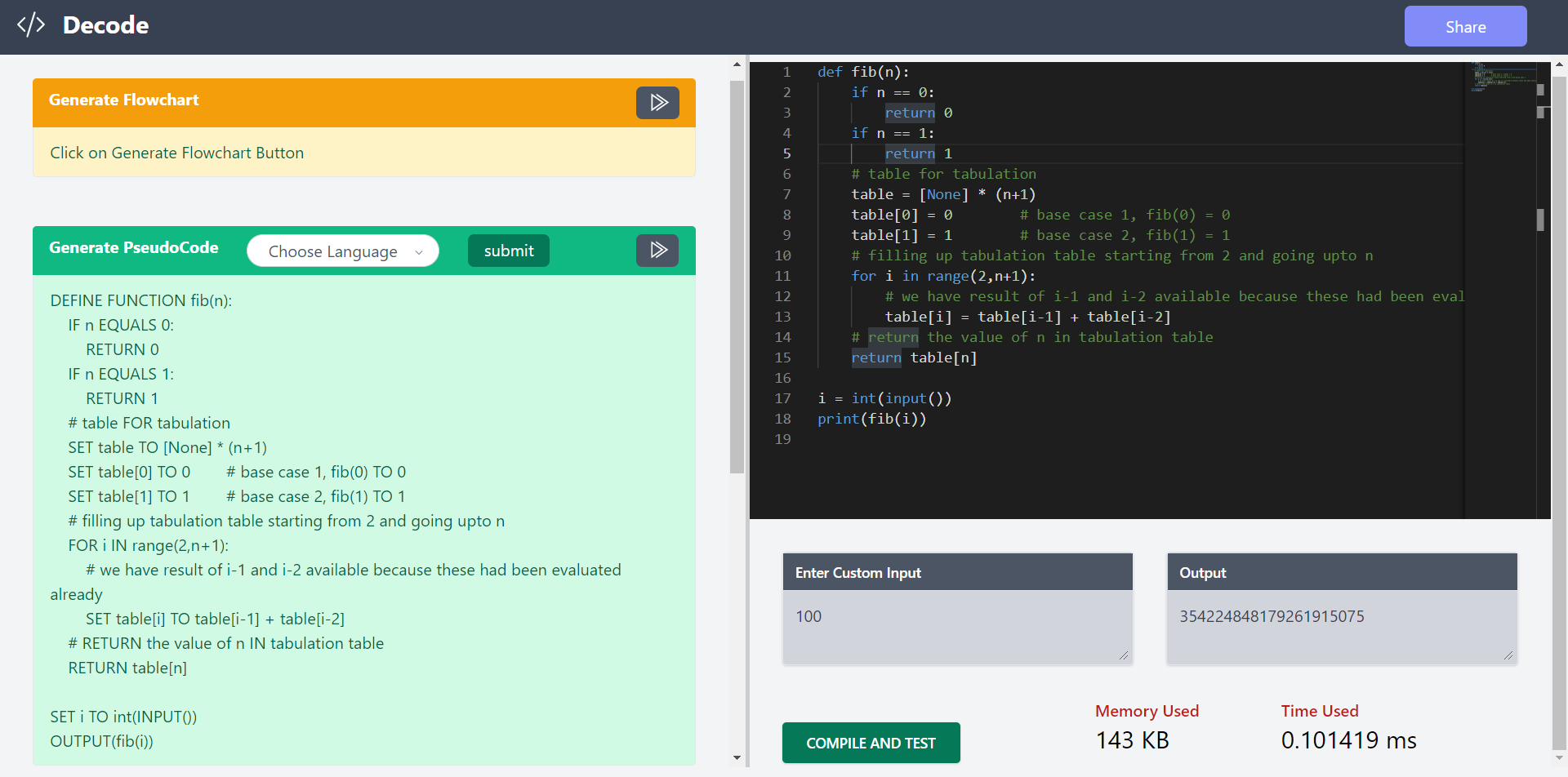Click line number 17 in editor
Screen dimensions: 1568x777
coord(782,398)
